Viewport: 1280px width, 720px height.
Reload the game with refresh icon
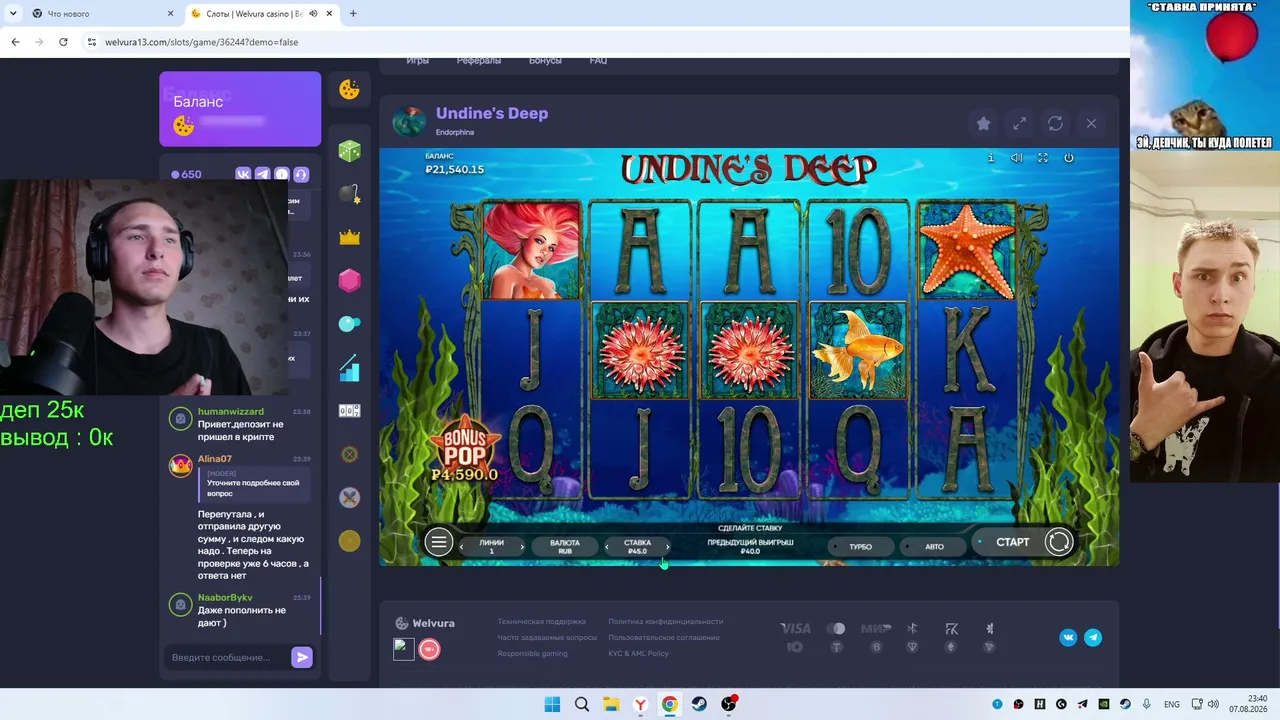[x=1055, y=123]
